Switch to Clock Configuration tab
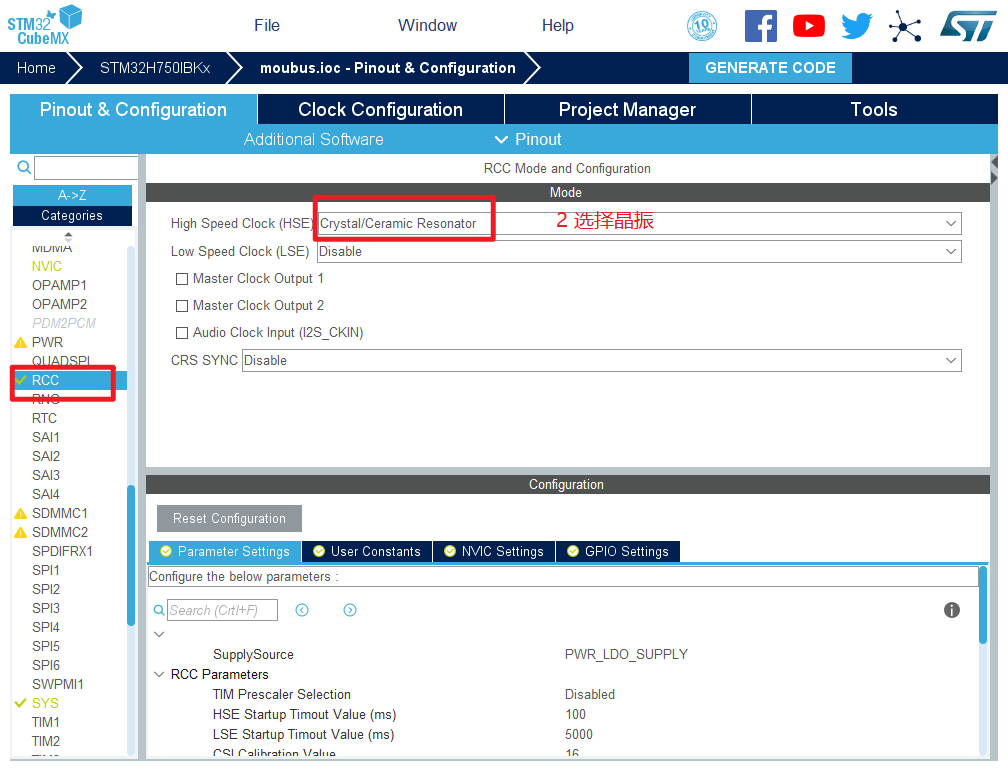 click(380, 110)
